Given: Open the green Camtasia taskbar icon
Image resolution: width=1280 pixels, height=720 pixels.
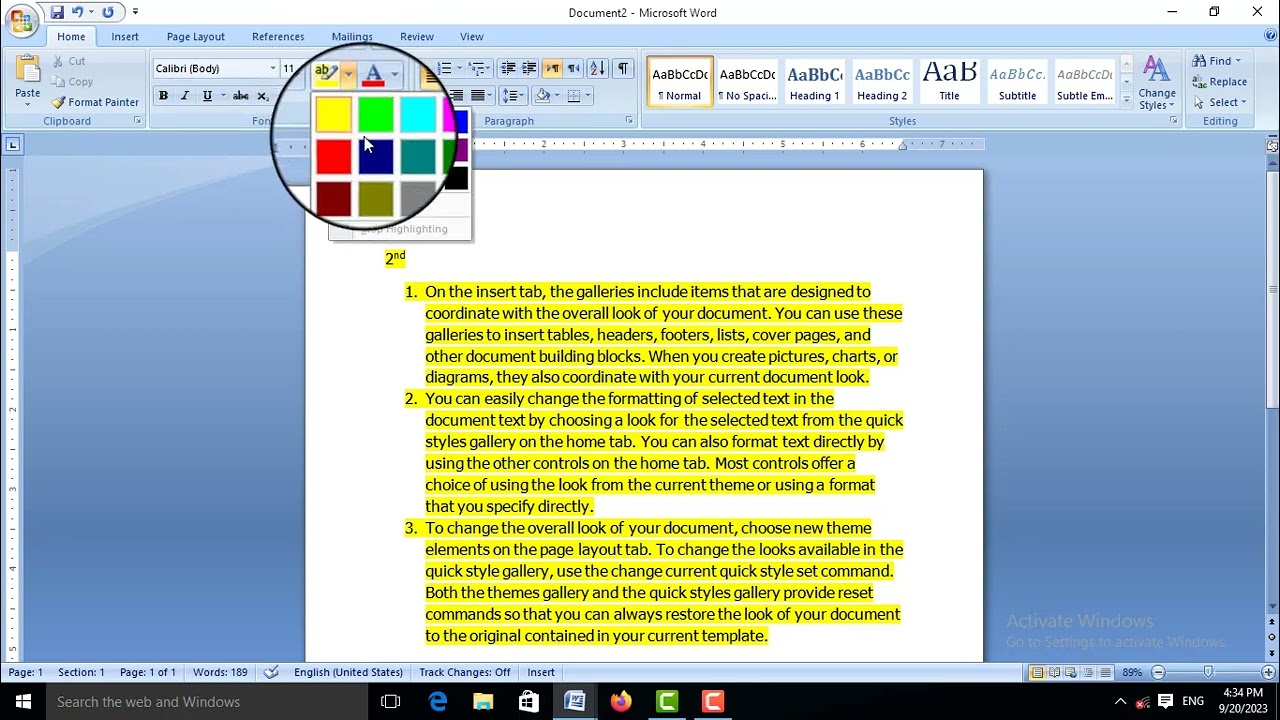Looking at the screenshot, I should [667, 702].
